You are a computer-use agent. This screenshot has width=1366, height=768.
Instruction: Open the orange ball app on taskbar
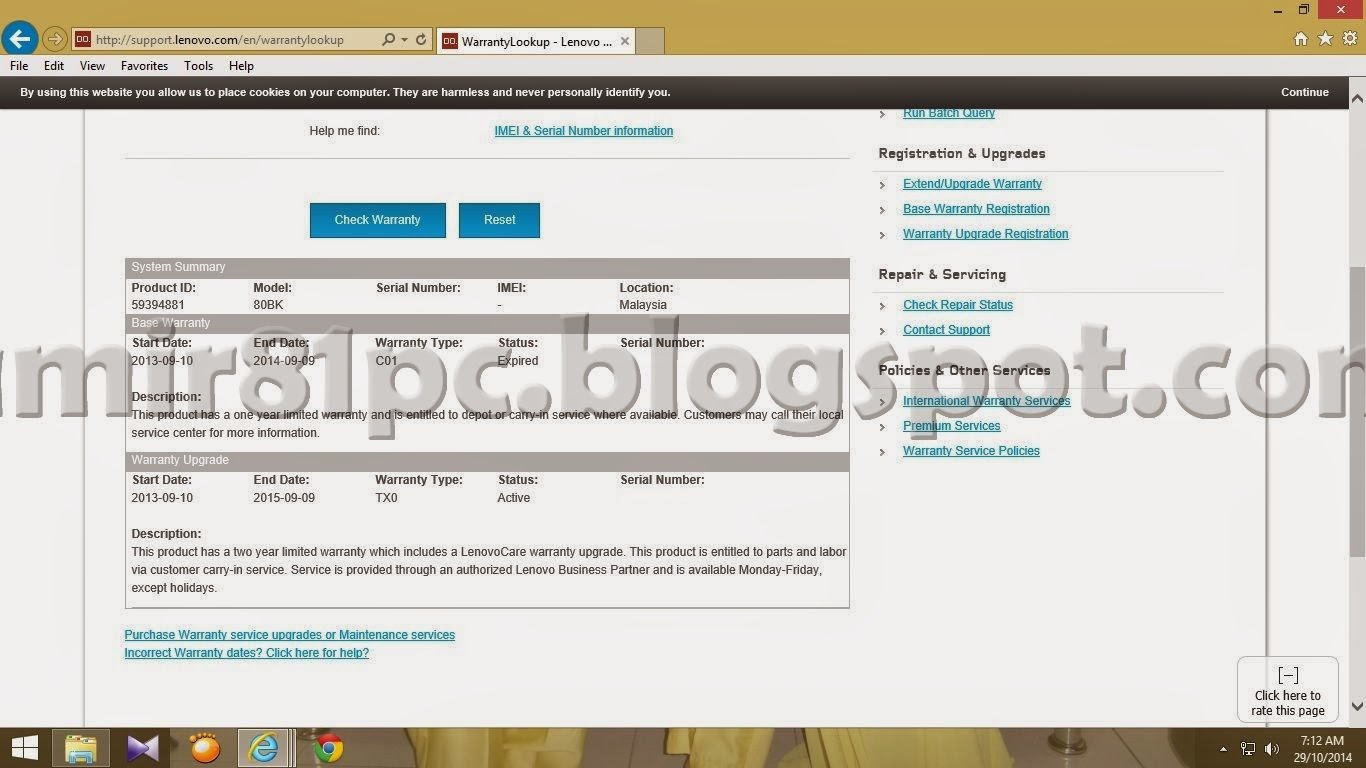click(x=204, y=748)
